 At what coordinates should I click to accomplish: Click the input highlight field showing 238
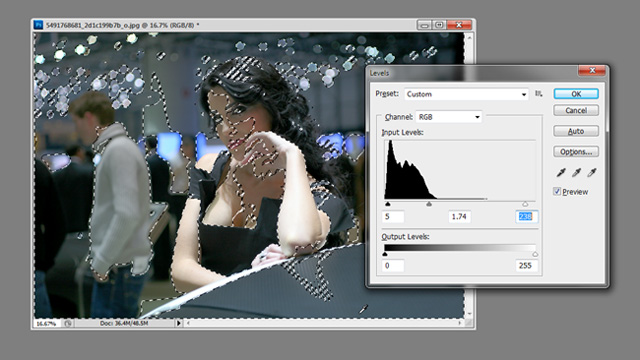(527, 217)
